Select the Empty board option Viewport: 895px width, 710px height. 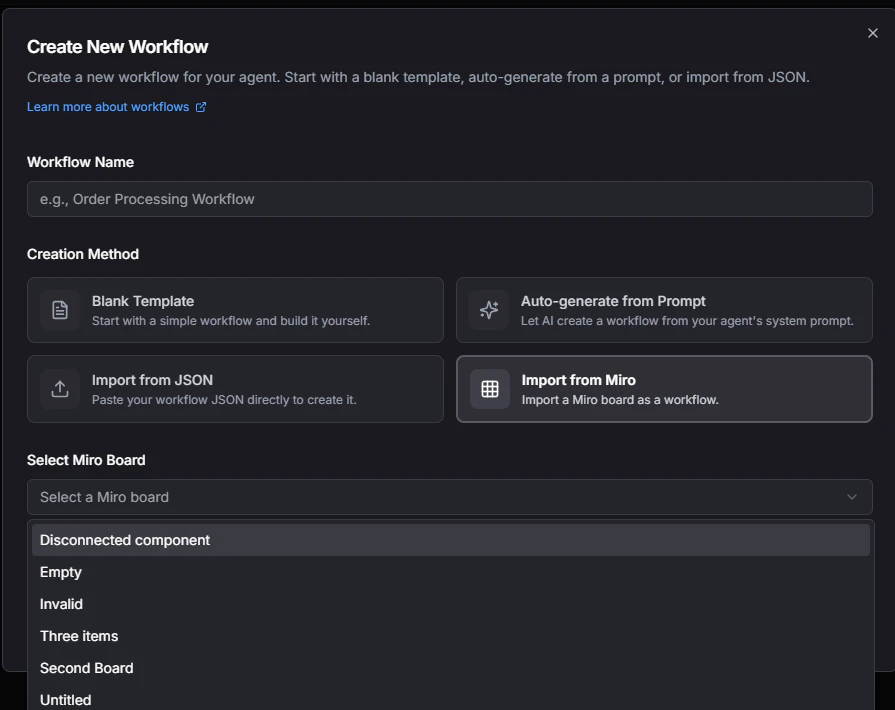(61, 572)
